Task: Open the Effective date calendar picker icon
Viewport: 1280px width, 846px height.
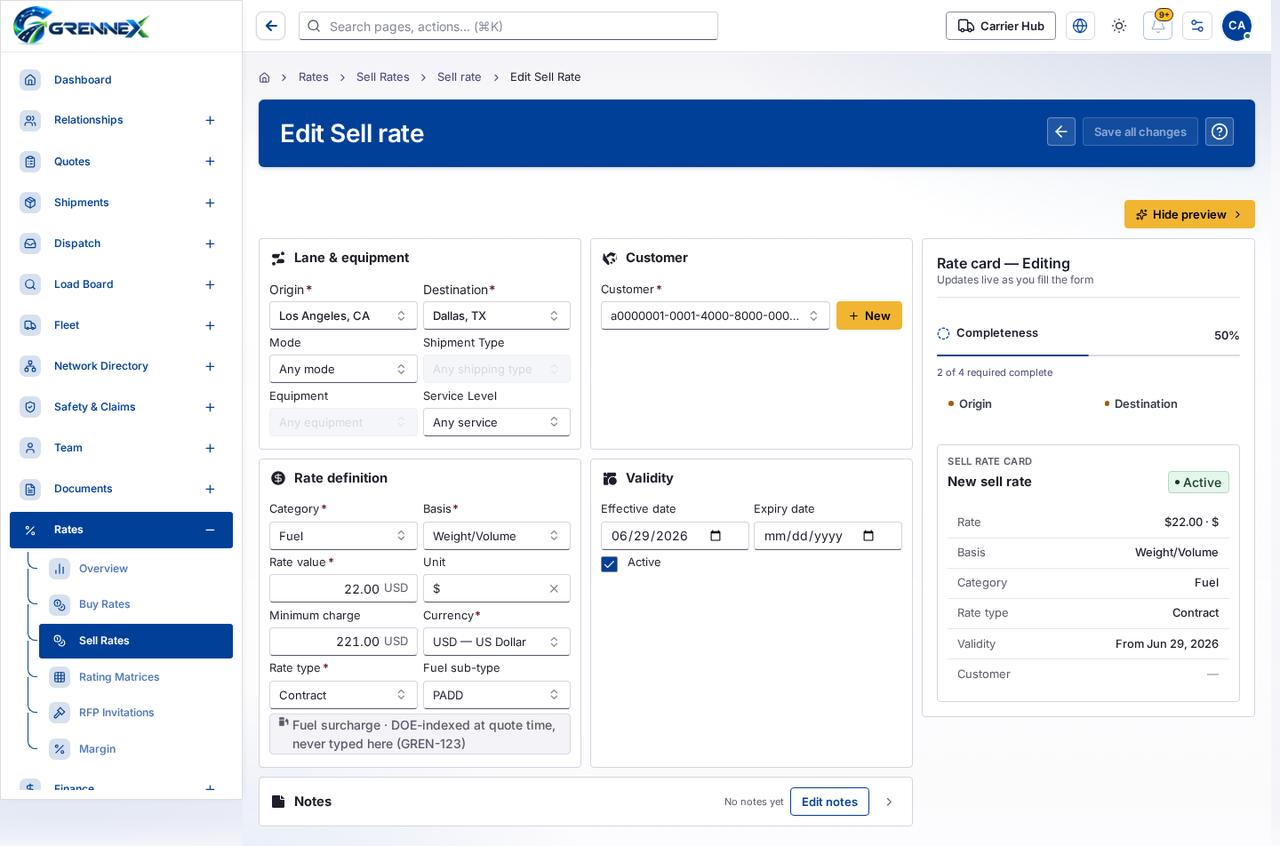Action: (715, 536)
